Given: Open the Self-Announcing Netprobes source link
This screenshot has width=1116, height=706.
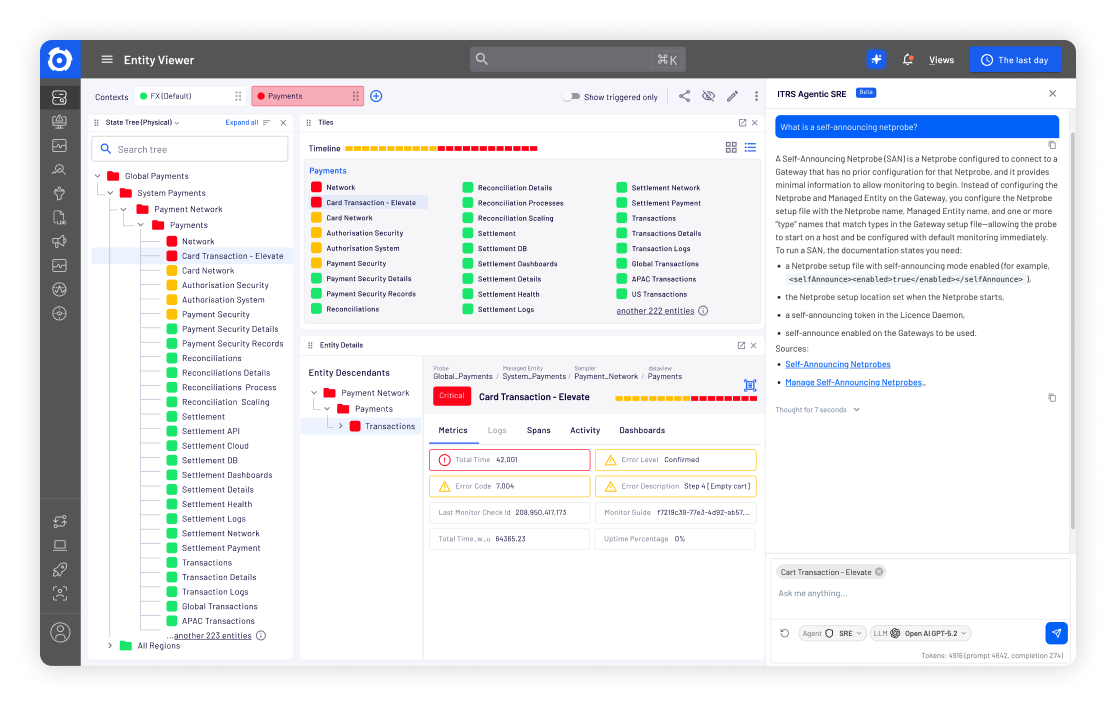Looking at the screenshot, I should (837, 364).
